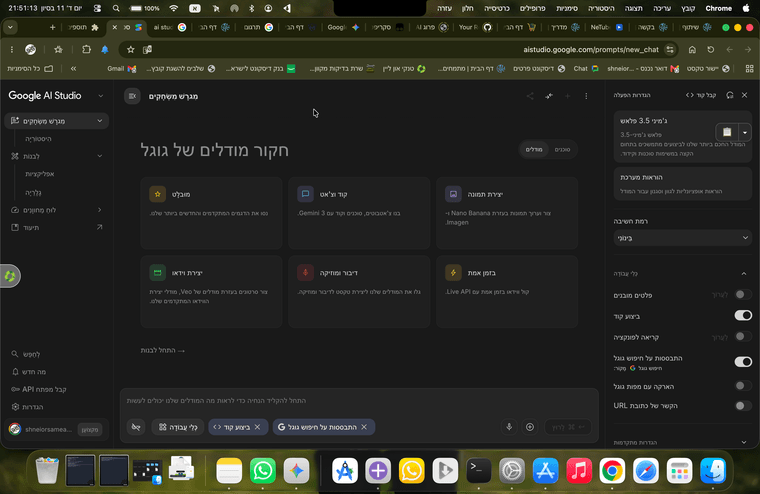Open the share icon in the playground header
The width and height of the screenshot is (760, 494).
530,96
